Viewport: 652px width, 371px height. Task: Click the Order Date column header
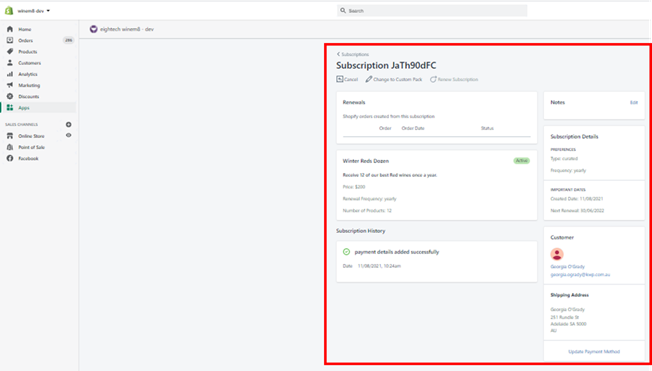(x=413, y=129)
